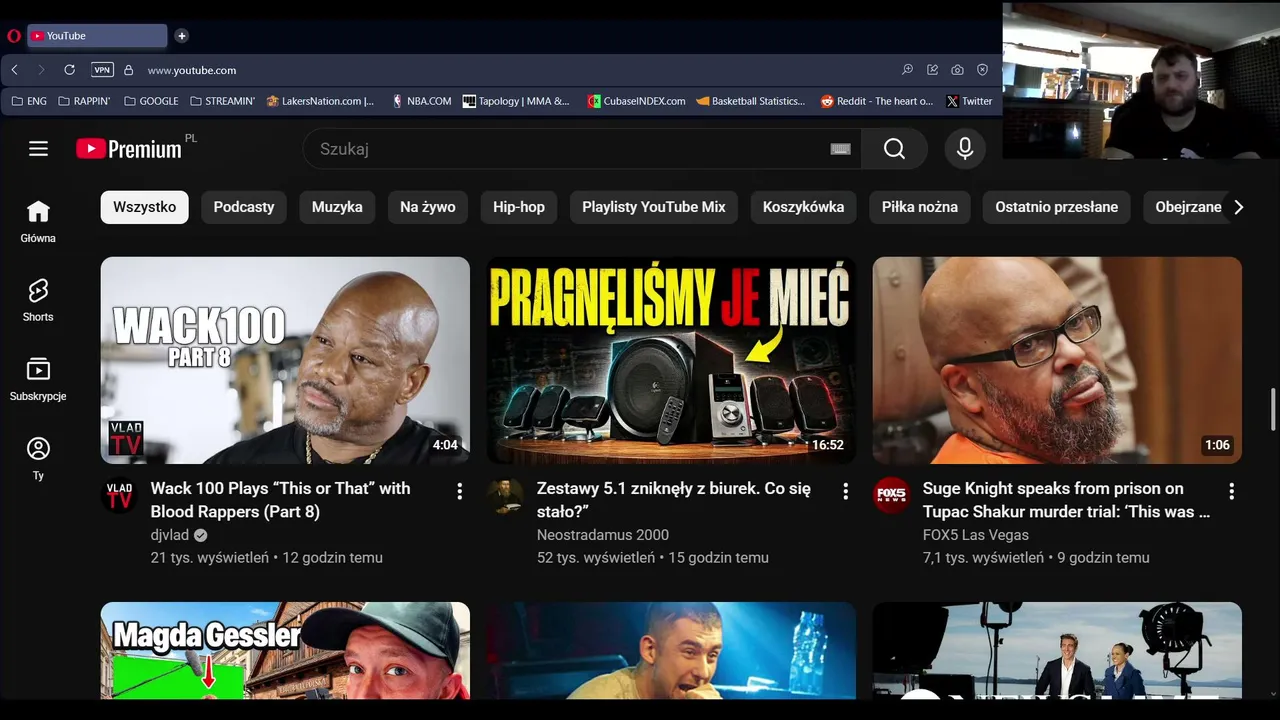Click the page vertical scrollbar thumb
The height and width of the screenshot is (720, 1280).
click(1273, 410)
